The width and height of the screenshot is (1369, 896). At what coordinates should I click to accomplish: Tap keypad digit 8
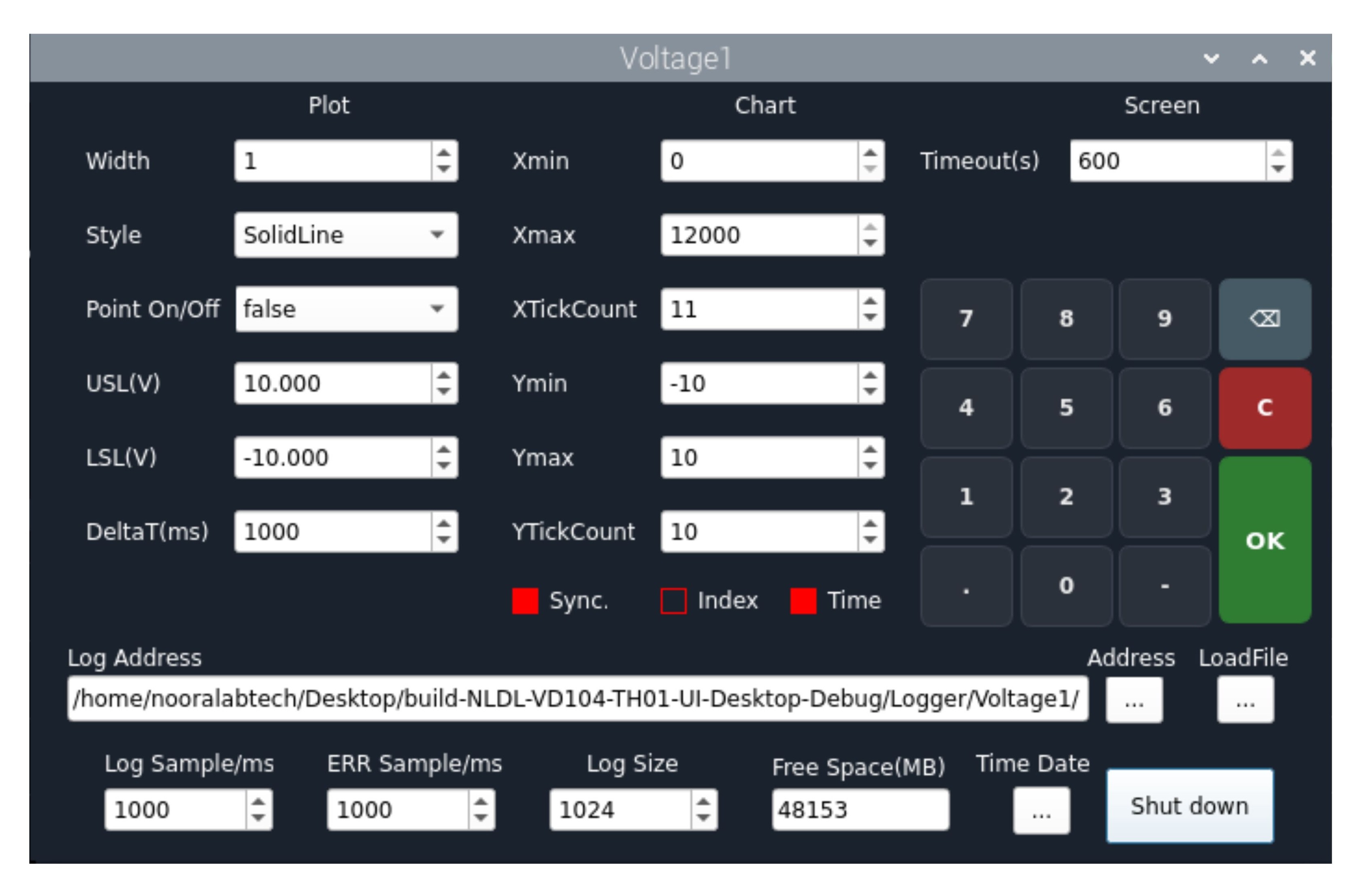(x=1066, y=319)
